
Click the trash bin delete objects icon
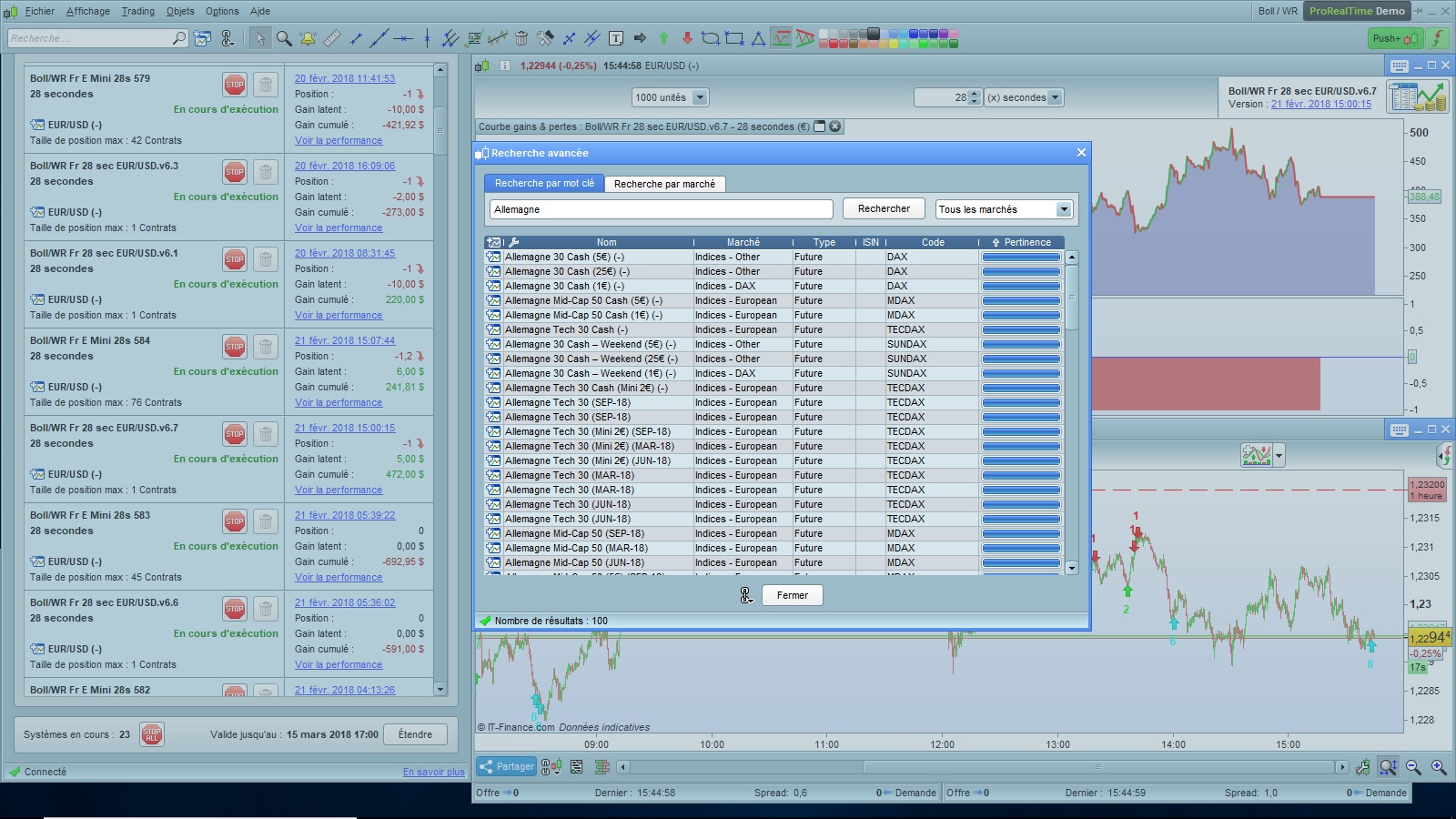coord(521,38)
